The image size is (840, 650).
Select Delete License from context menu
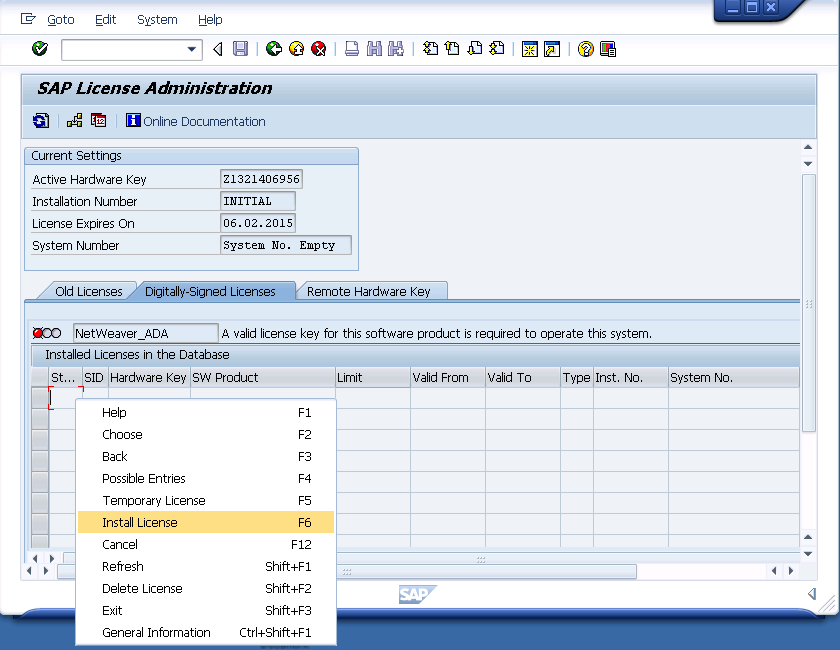click(x=206, y=588)
